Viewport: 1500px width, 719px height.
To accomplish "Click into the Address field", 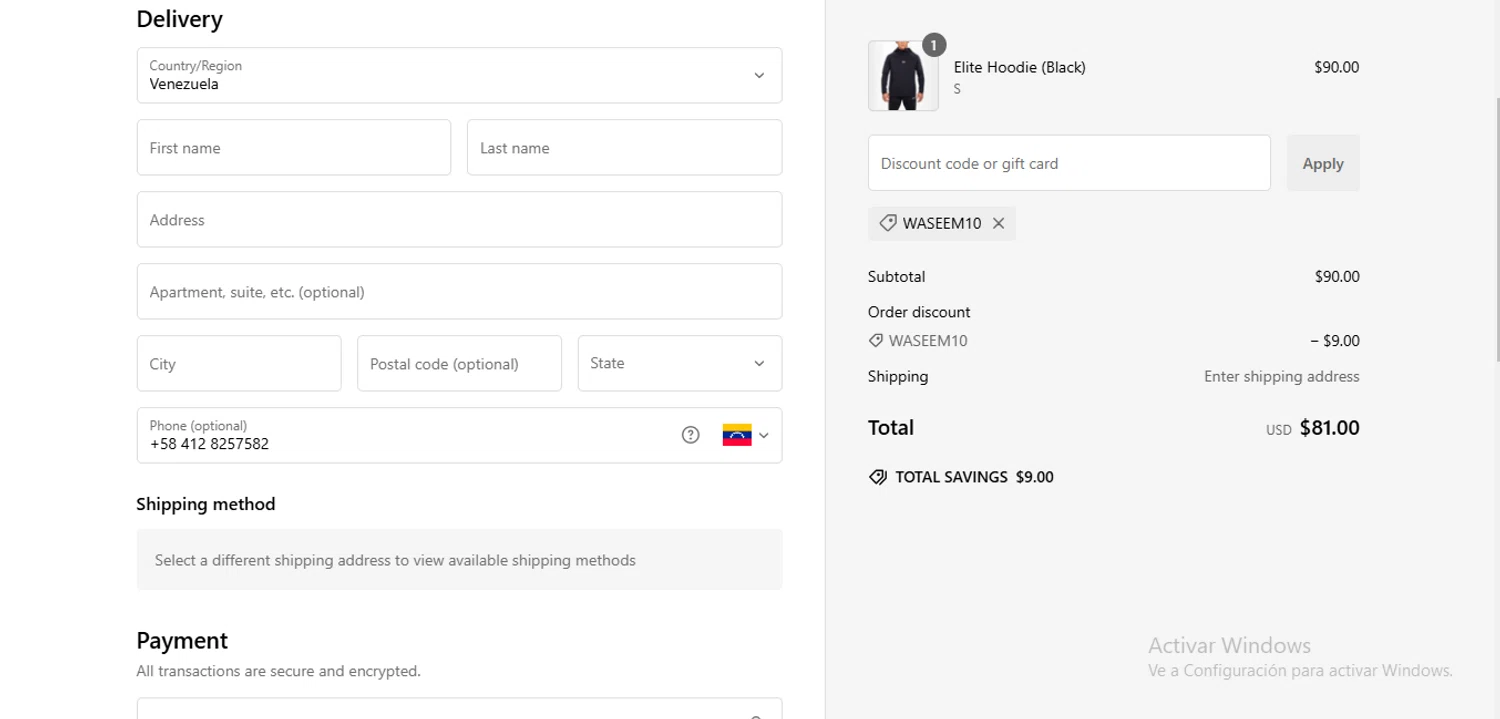I will tap(459, 220).
